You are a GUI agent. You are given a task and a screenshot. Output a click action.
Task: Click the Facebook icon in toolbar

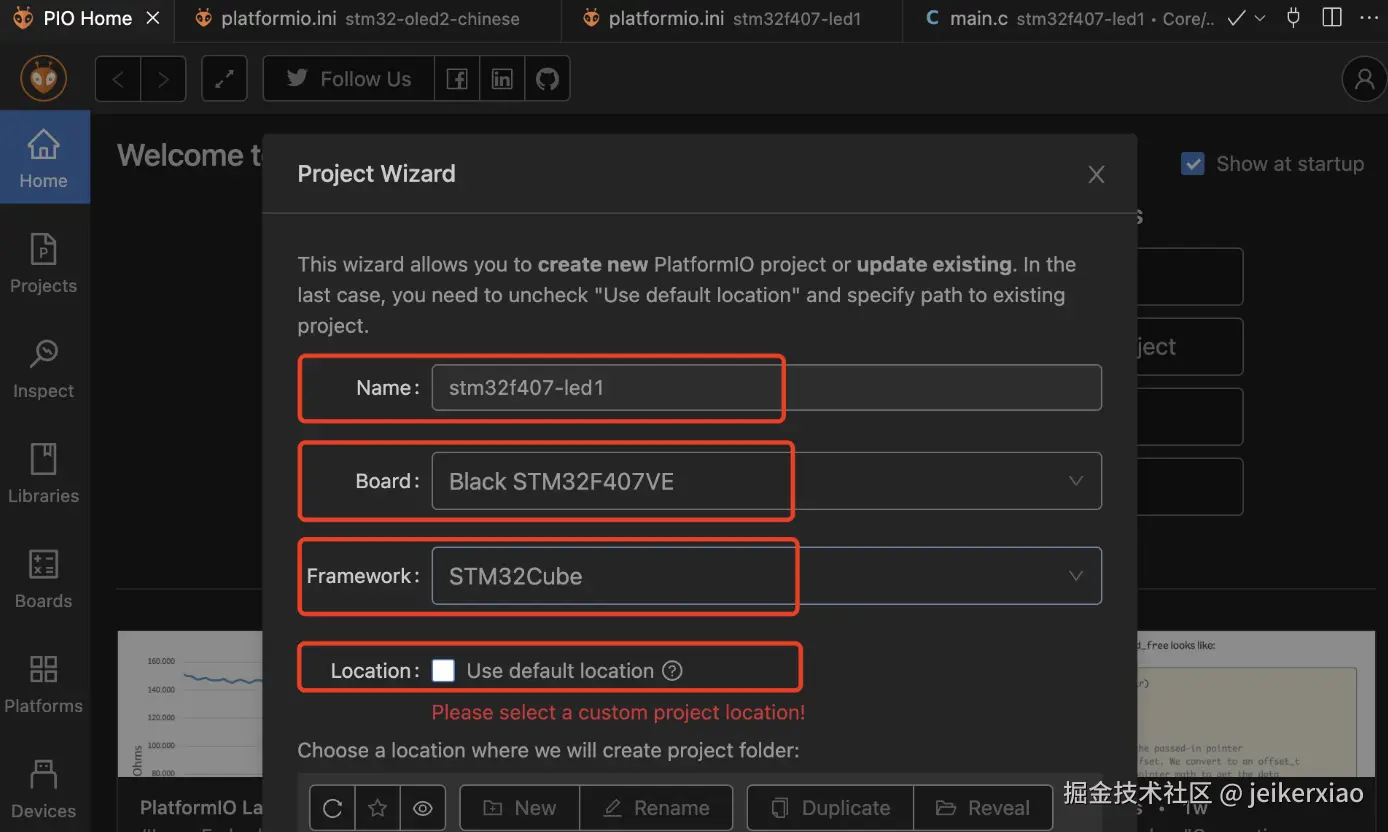[x=457, y=79]
